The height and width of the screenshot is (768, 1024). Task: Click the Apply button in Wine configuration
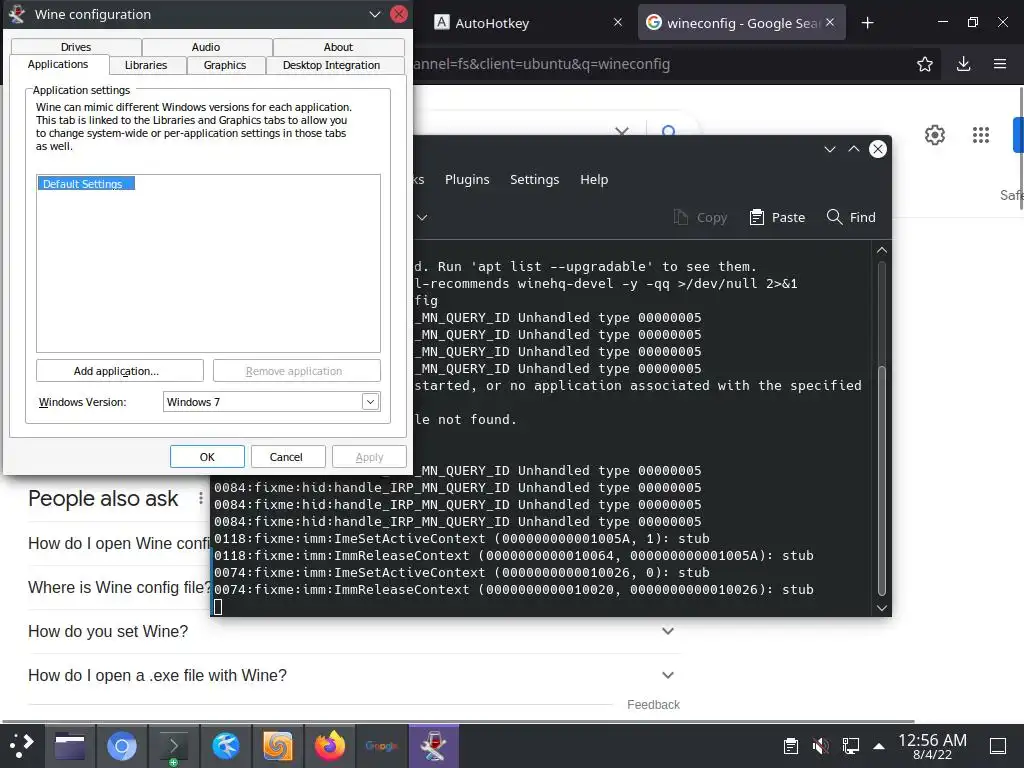369,457
